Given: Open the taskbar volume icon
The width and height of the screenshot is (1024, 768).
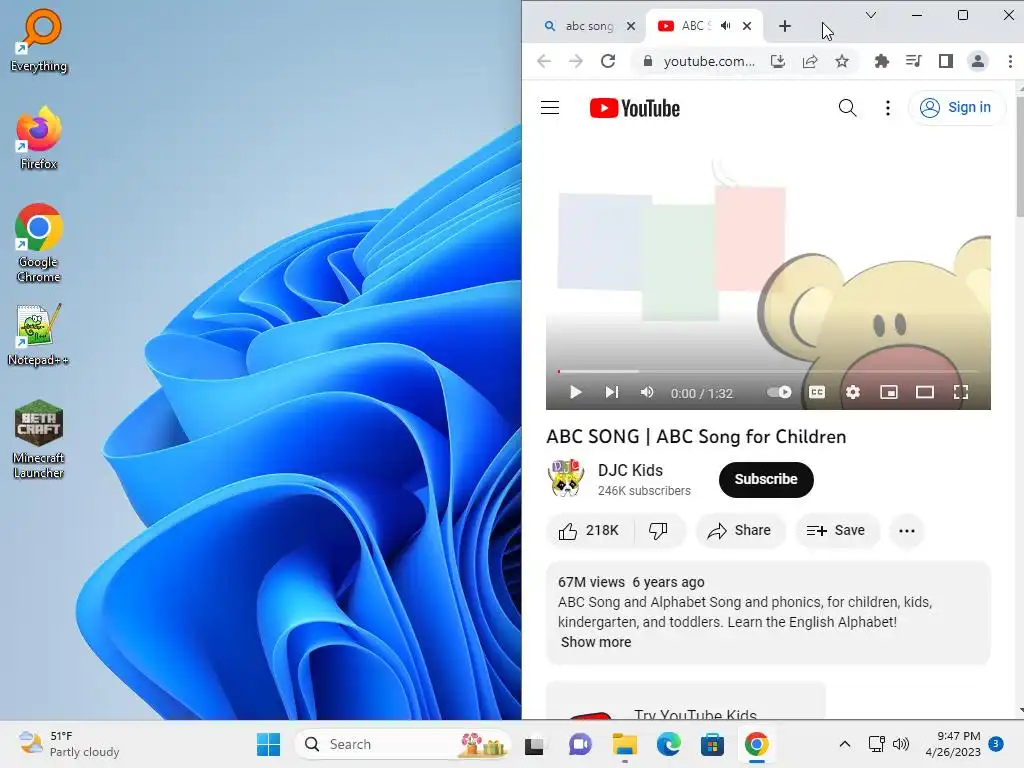Looking at the screenshot, I should pyautogui.click(x=901, y=744).
